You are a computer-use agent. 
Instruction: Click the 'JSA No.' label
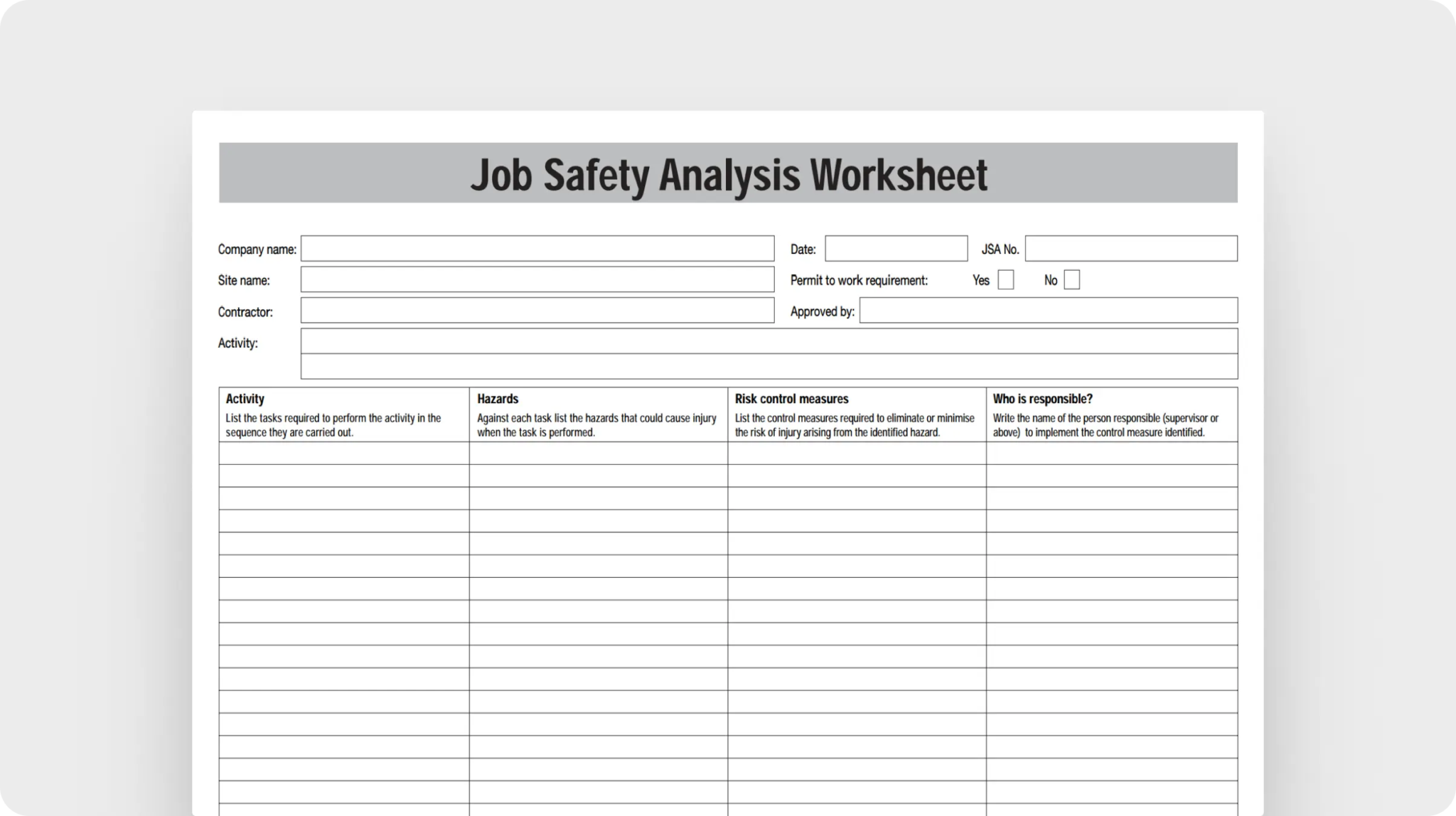[1000, 249]
